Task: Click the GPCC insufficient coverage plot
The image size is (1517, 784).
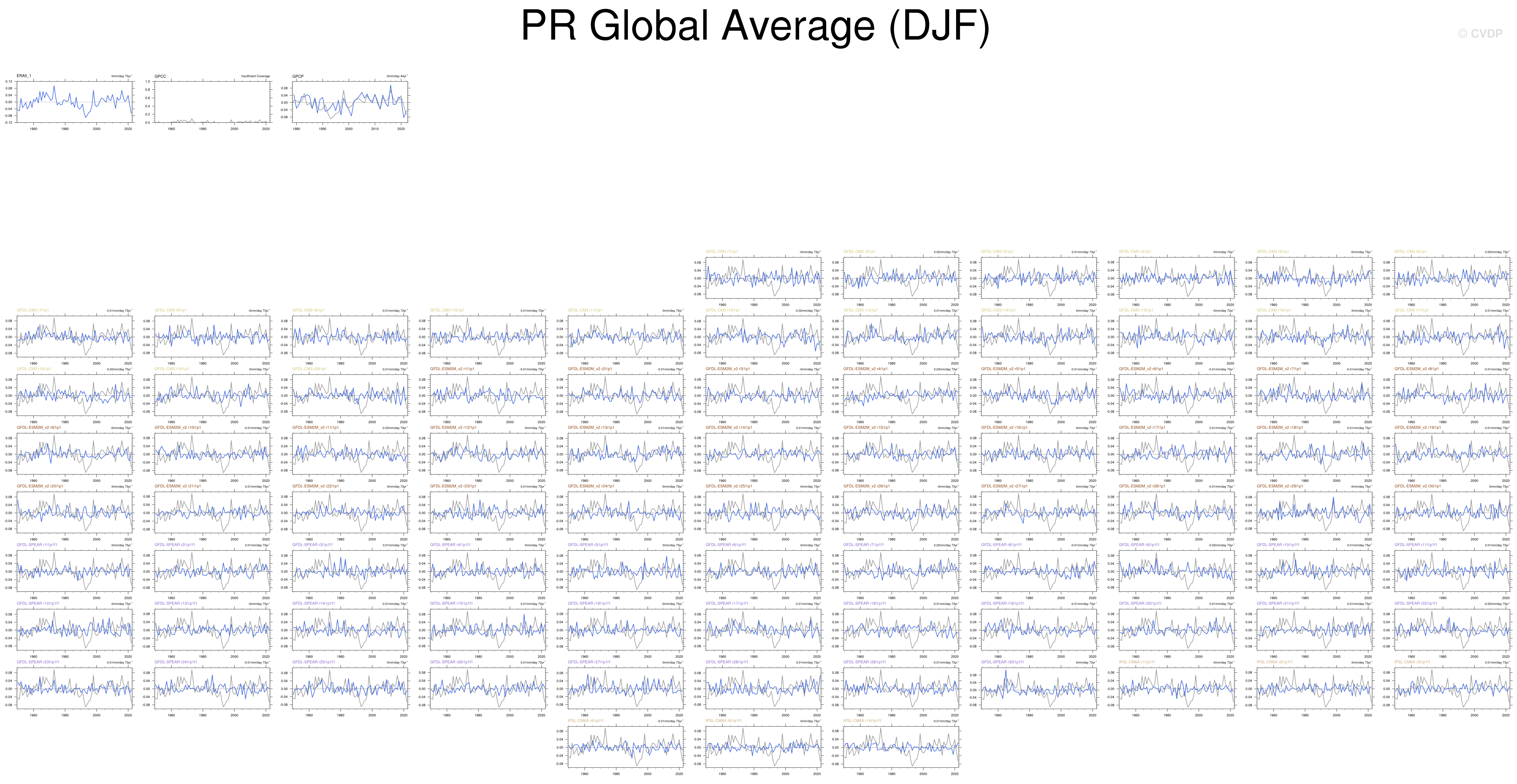Action: [x=212, y=102]
